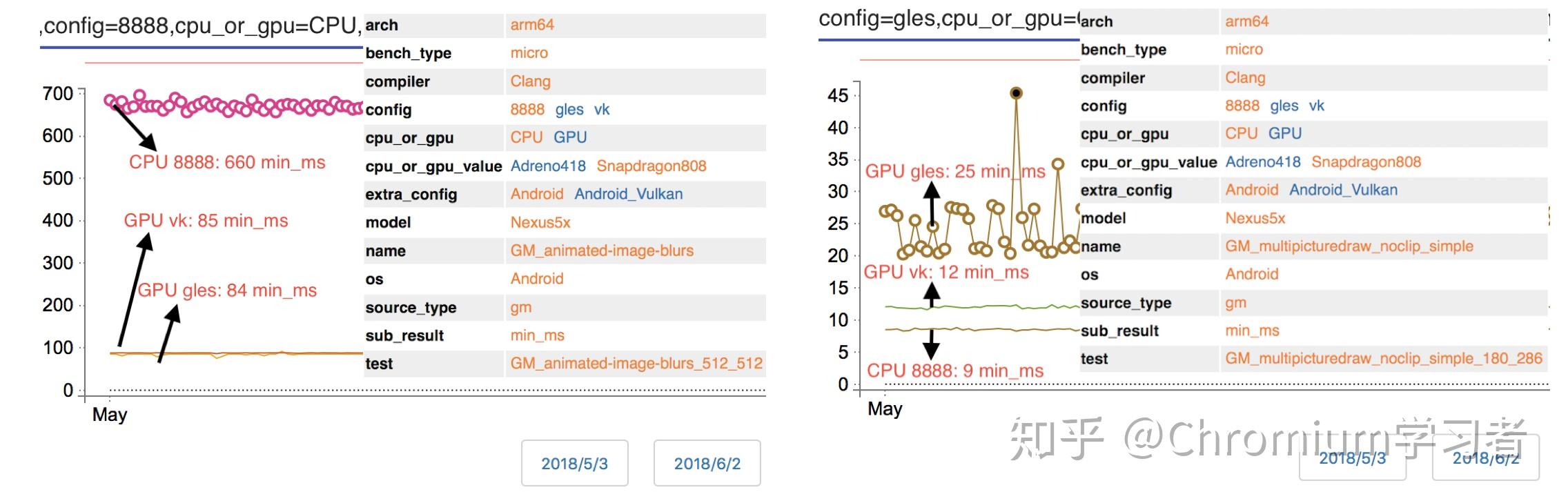The width and height of the screenshot is (1568, 501).
Task: Select the vk config value in right panel
Action: (1317, 106)
